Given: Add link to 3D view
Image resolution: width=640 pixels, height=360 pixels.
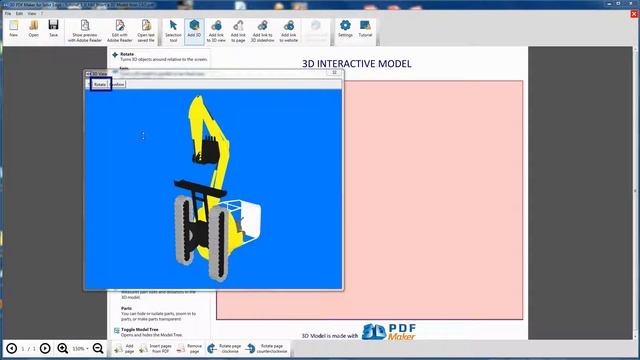Looking at the screenshot, I should click(x=216, y=31).
